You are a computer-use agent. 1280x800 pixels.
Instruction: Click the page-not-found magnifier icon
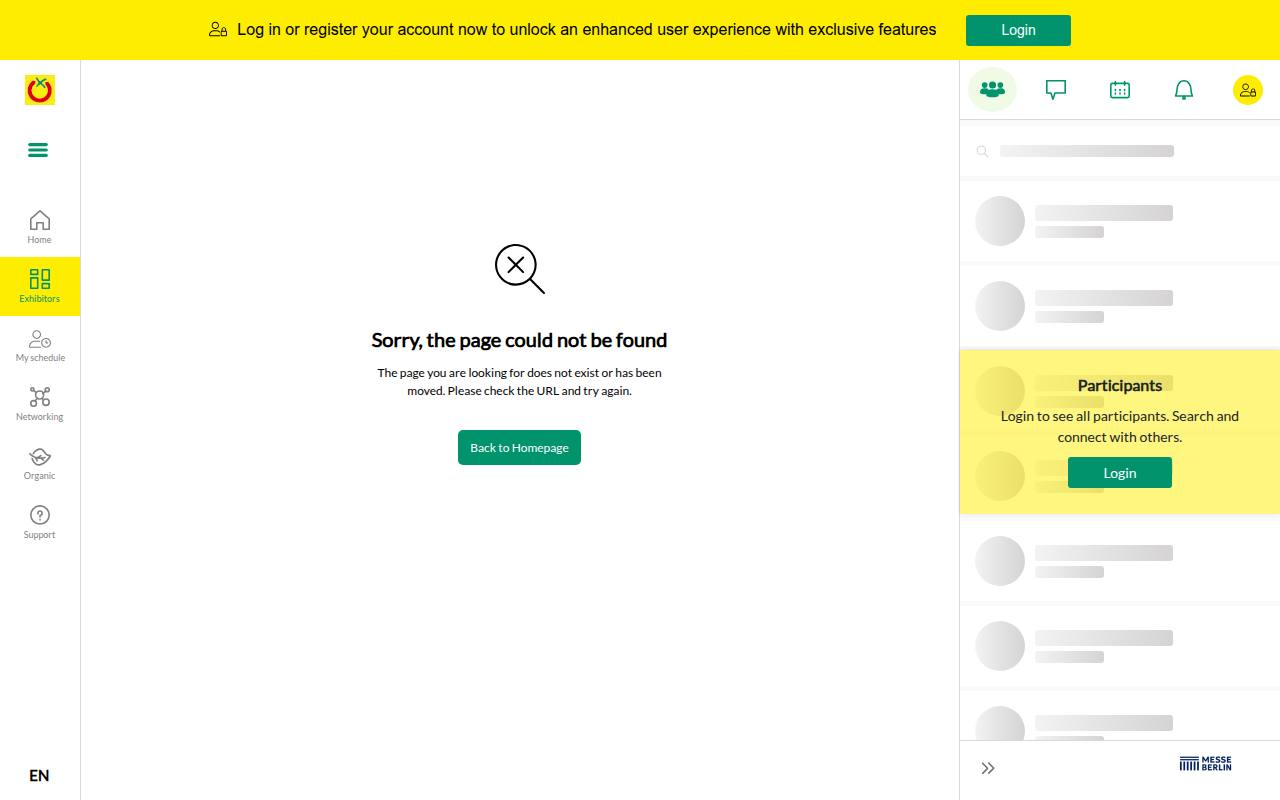point(519,268)
